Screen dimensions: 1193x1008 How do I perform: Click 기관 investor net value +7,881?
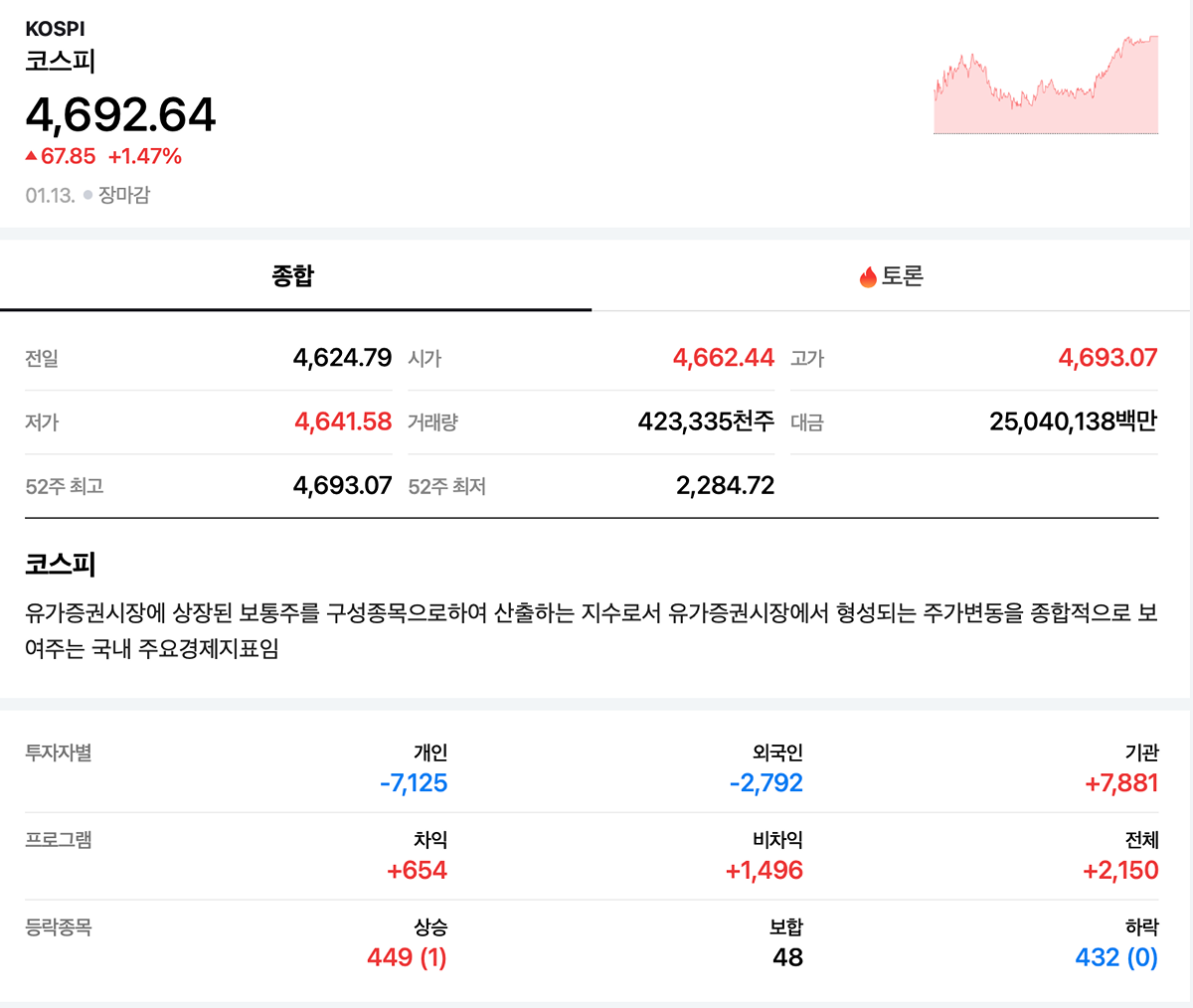tap(1121, 783)
